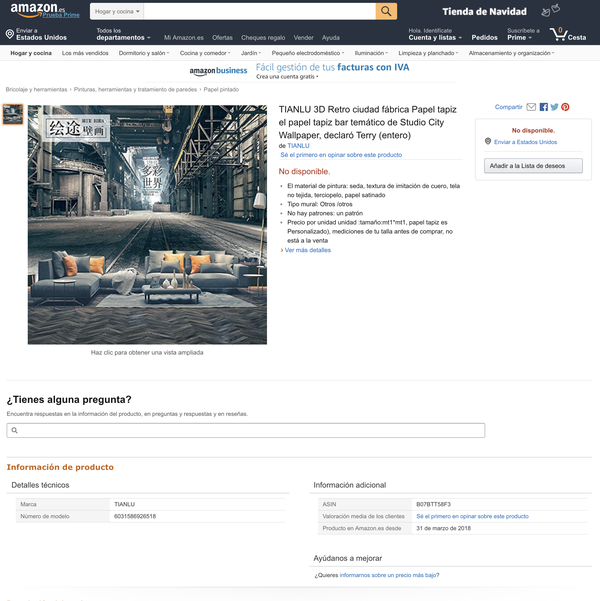Click the delivery location pin icon
Image resolution: width=600 pixels, height=601 pixels.
click(x=10, y=34)
